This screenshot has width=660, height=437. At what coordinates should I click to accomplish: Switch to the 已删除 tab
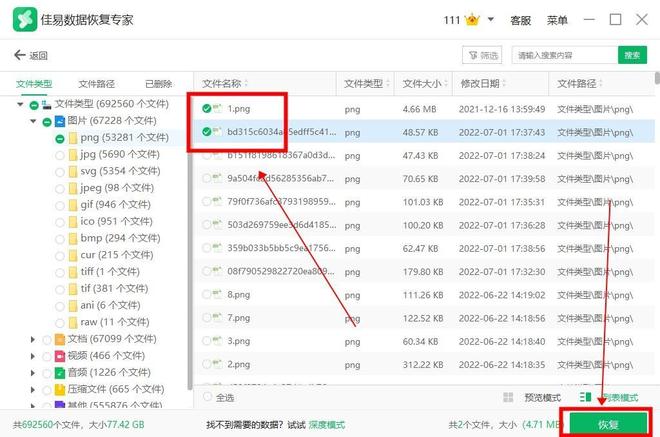(x=158, y=84)
